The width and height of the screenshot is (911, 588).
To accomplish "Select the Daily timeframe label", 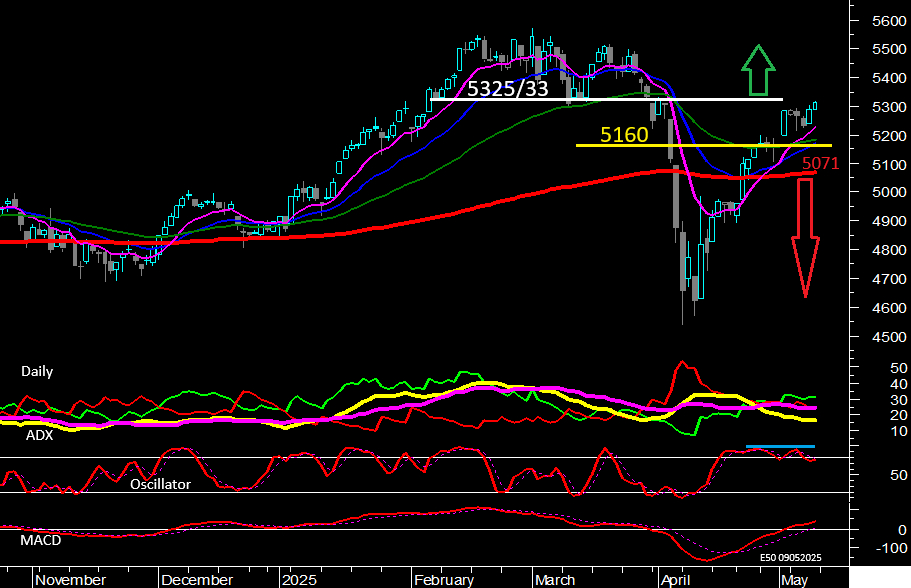I will click(37, 372).
